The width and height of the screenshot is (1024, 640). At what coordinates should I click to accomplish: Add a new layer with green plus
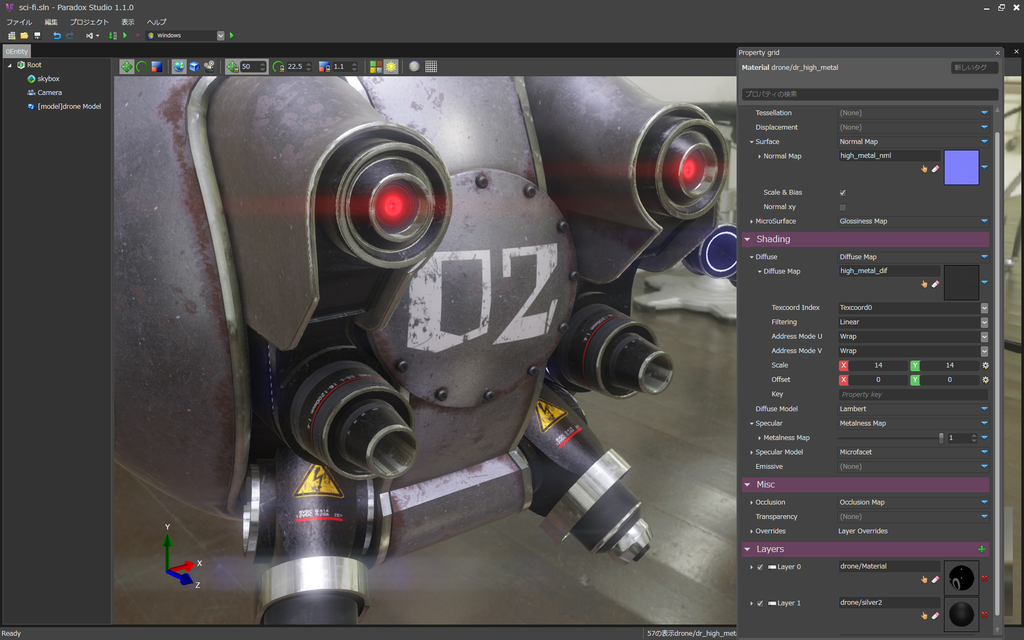pos(982,549)
